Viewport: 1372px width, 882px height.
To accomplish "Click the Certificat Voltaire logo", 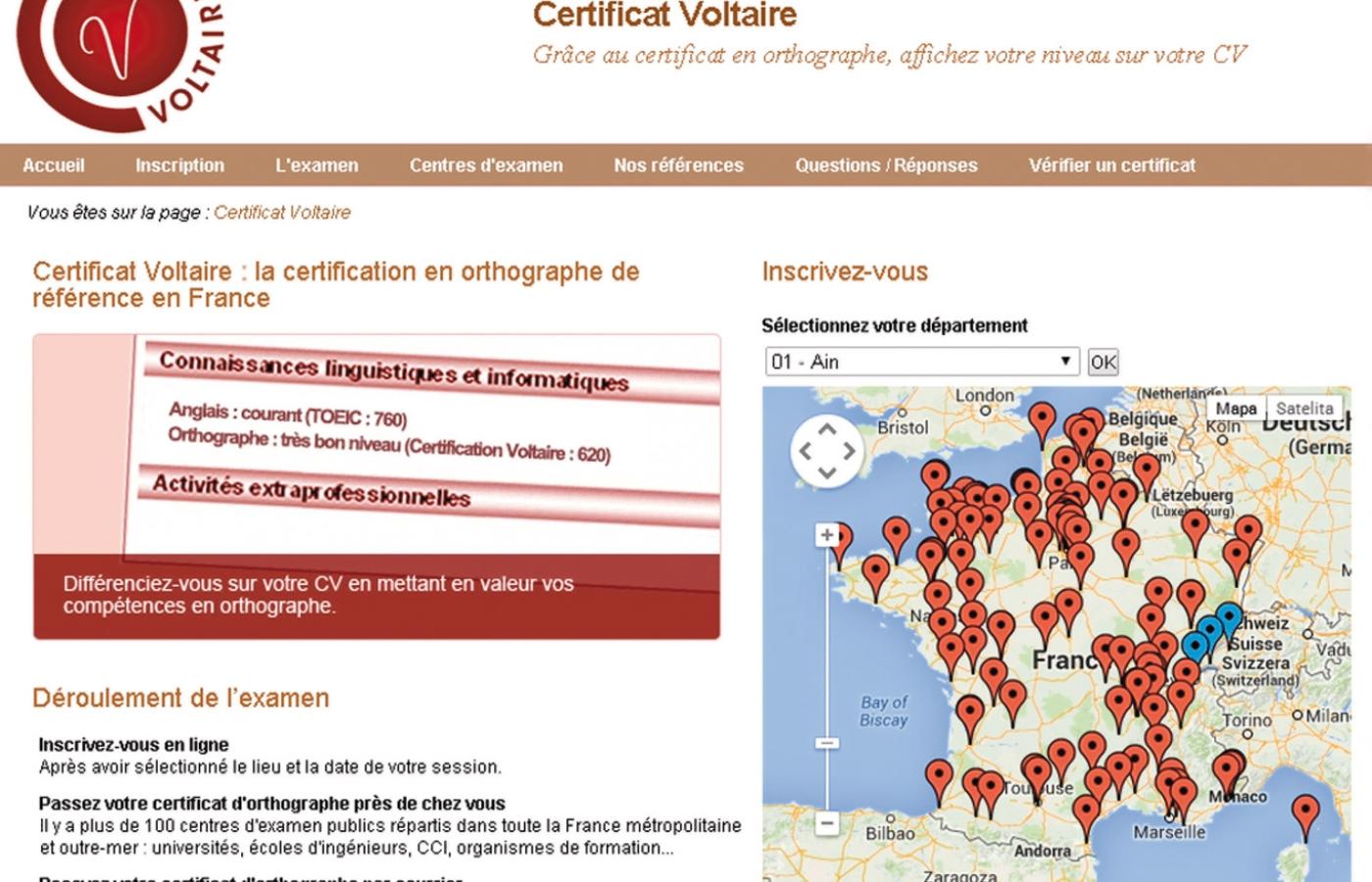I will 118,59.
